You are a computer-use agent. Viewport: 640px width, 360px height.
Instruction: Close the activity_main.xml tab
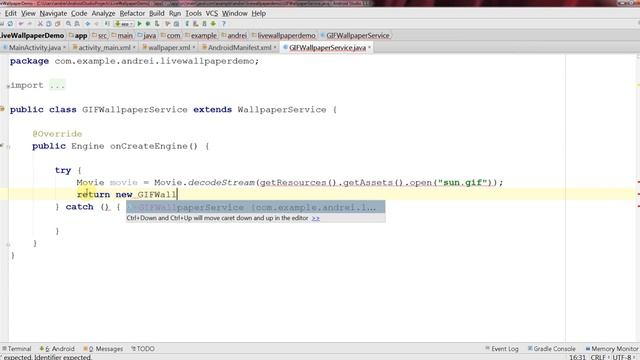click(x=134, y=48)
